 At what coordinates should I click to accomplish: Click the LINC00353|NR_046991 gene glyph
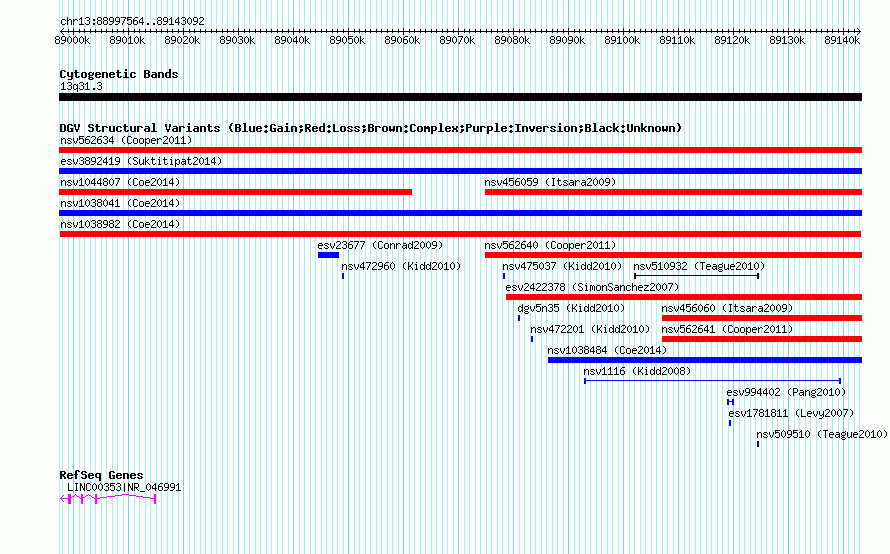click(x=108, y=499)
